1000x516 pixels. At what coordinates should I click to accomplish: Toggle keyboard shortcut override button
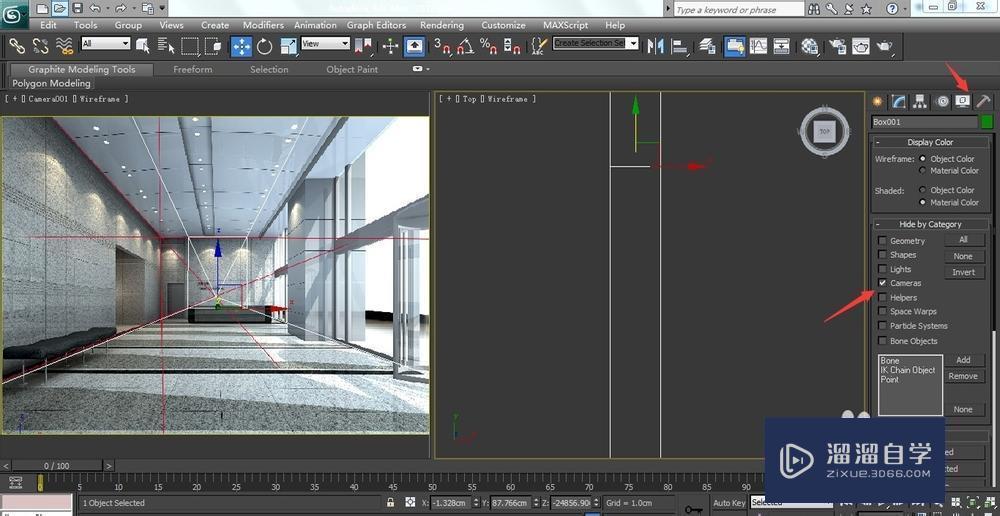tap(415, 45)
